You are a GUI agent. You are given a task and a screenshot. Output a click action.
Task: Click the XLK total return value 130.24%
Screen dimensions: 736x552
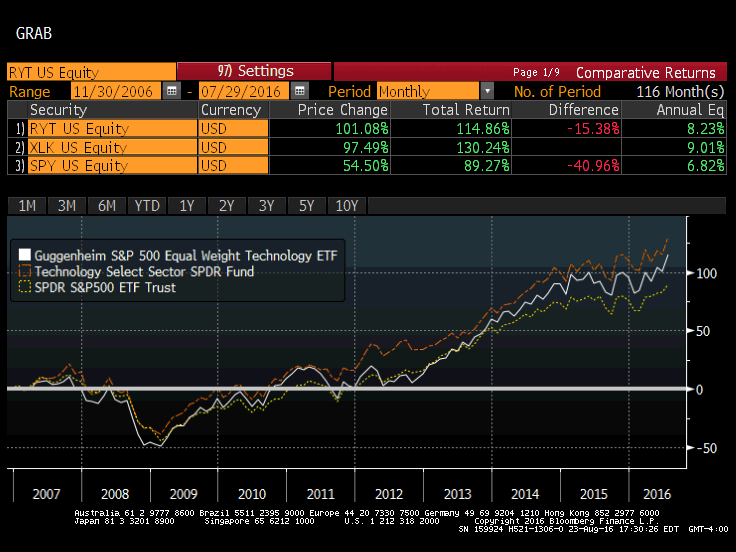tap(483, 147)
